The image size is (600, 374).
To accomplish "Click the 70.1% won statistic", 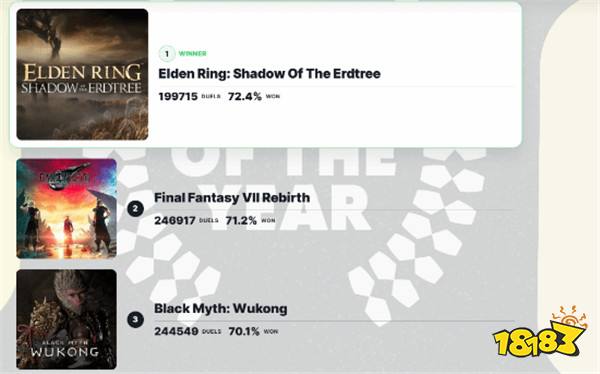I will pos(244,331).
